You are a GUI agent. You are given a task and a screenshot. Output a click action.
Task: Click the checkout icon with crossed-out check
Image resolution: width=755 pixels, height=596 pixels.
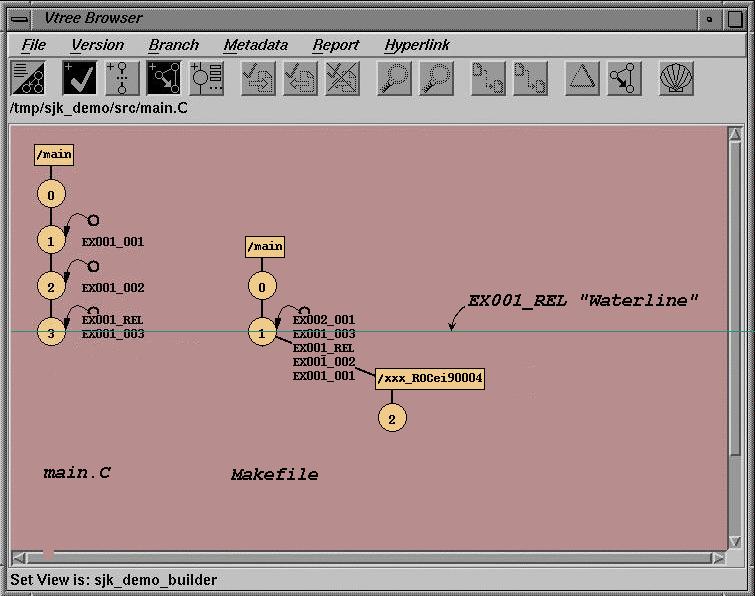[342, 79]
